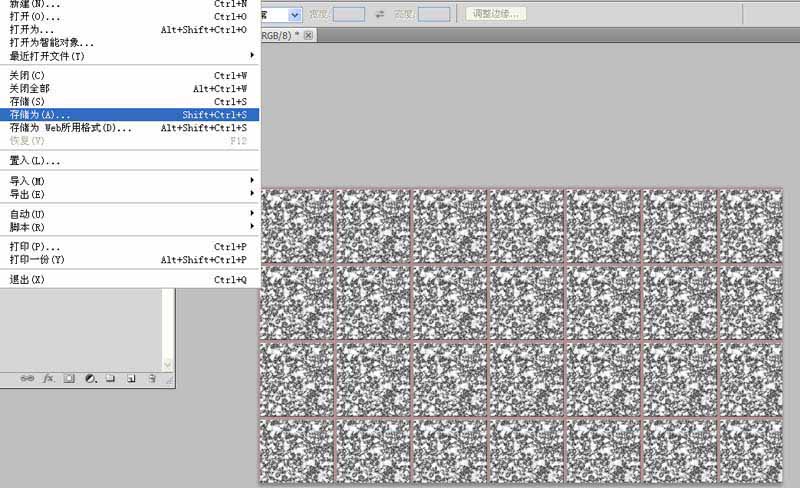Click the create new layer icon
Image resolution: width=800 pixels, height=488 pixels.
coord(131,379)
